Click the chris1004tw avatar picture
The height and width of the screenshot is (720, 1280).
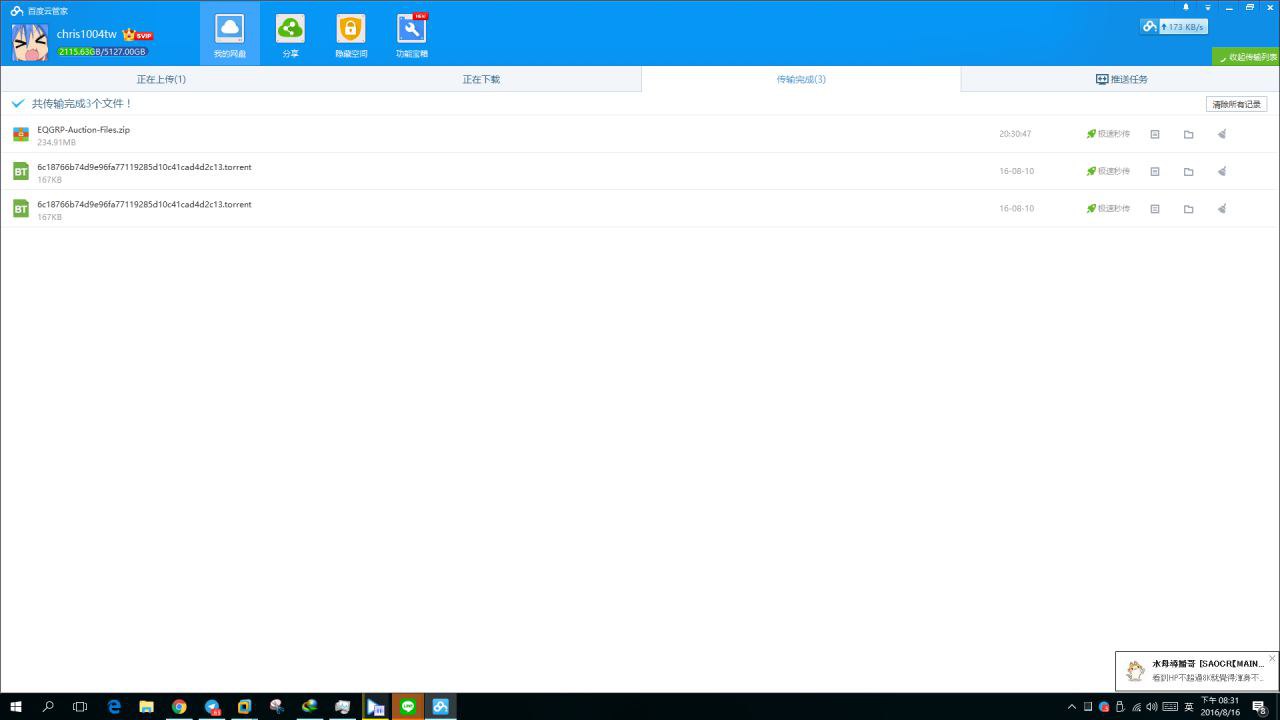tap(30, 42)
